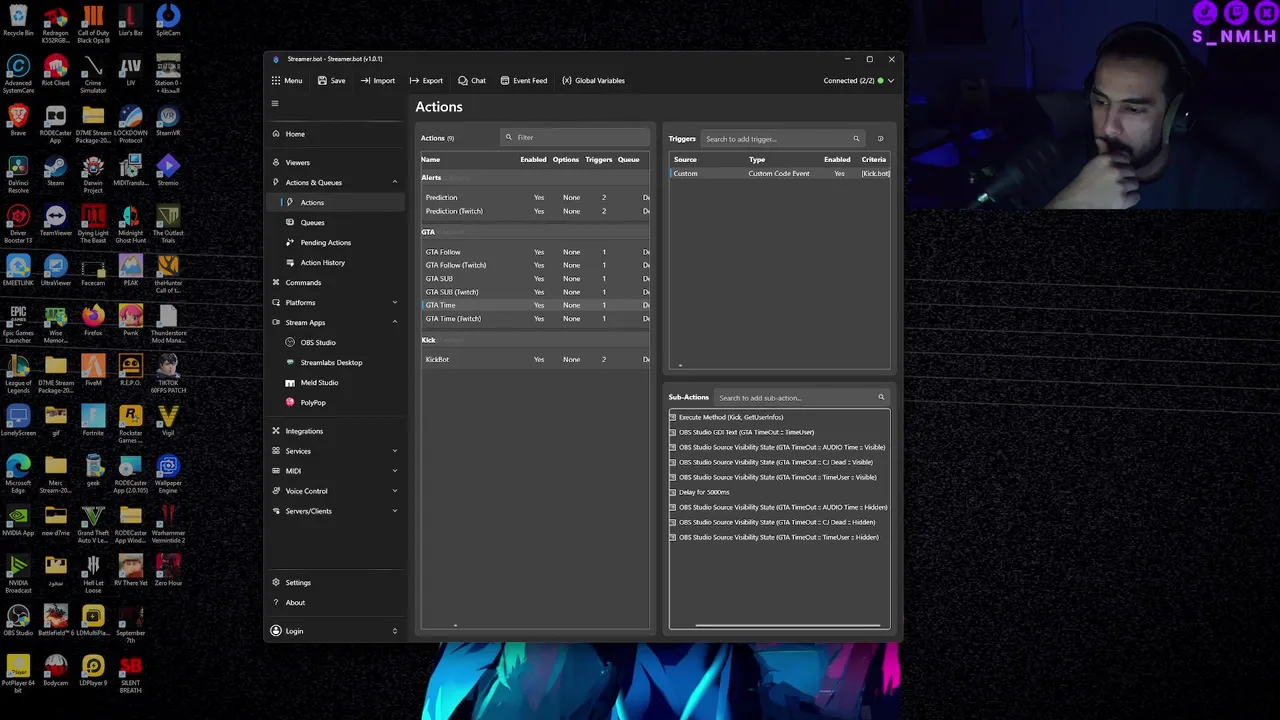1280x720 pixels.
Task: Open the Import dialog from toolbar
Action: pyautogui.click(x=378, y=80)
